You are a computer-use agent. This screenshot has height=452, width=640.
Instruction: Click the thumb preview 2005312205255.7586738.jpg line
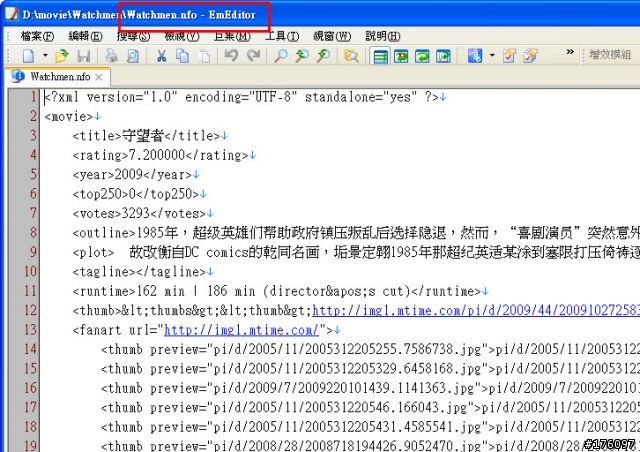pos(370,350)
